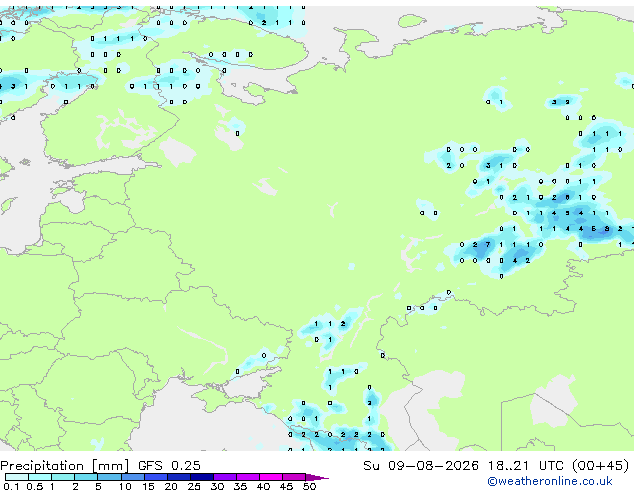
Task: Click the '(00+45)' forecast offset label
Action: pos(601,466)
